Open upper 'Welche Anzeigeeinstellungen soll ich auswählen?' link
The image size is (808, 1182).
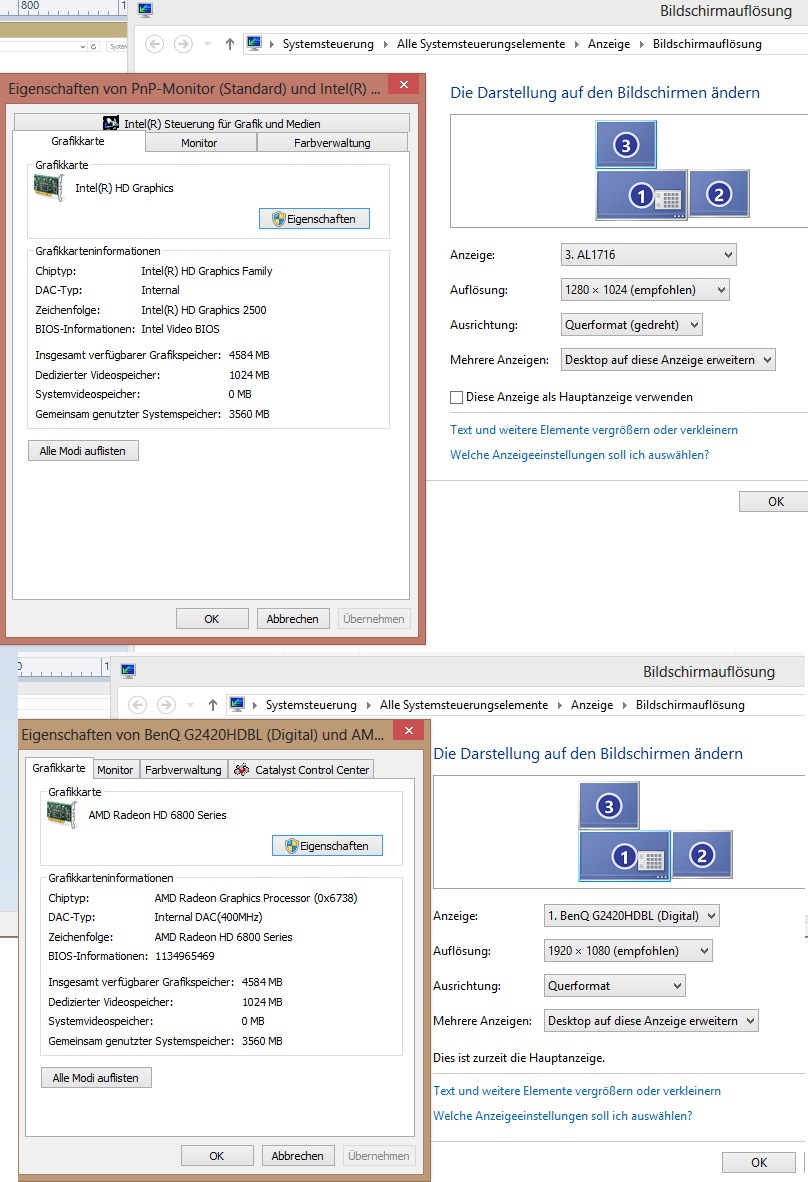coord(580,455)
